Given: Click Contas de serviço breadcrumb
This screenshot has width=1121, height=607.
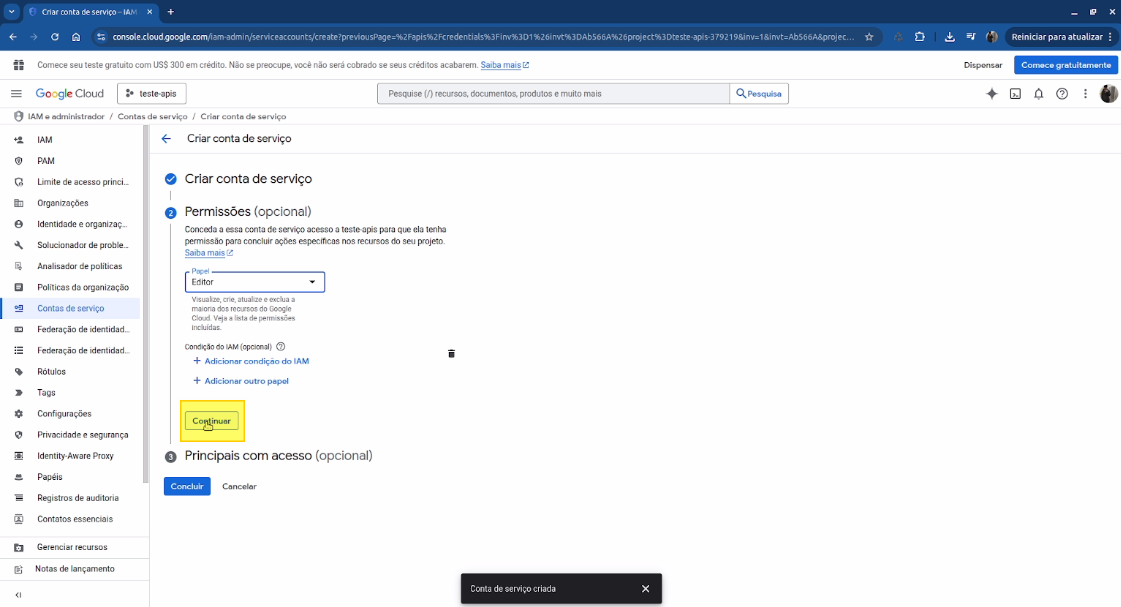Looking at the screenshot, I should (x=152, y=117).
